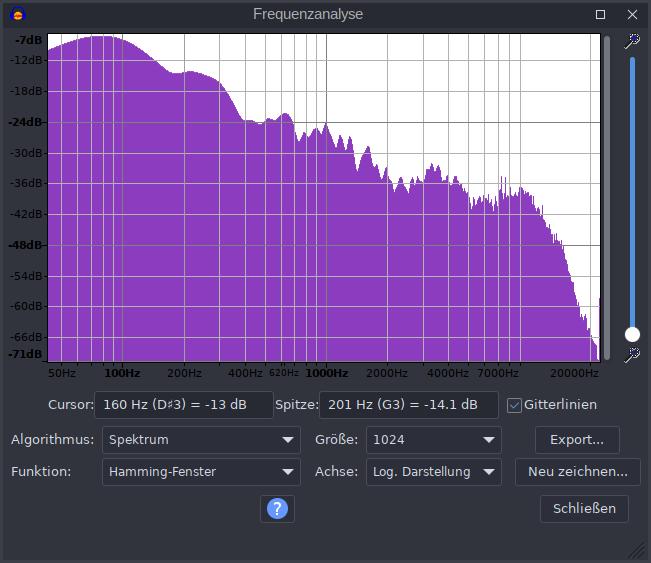Open the blue question mark help button

tap(277, 509)
